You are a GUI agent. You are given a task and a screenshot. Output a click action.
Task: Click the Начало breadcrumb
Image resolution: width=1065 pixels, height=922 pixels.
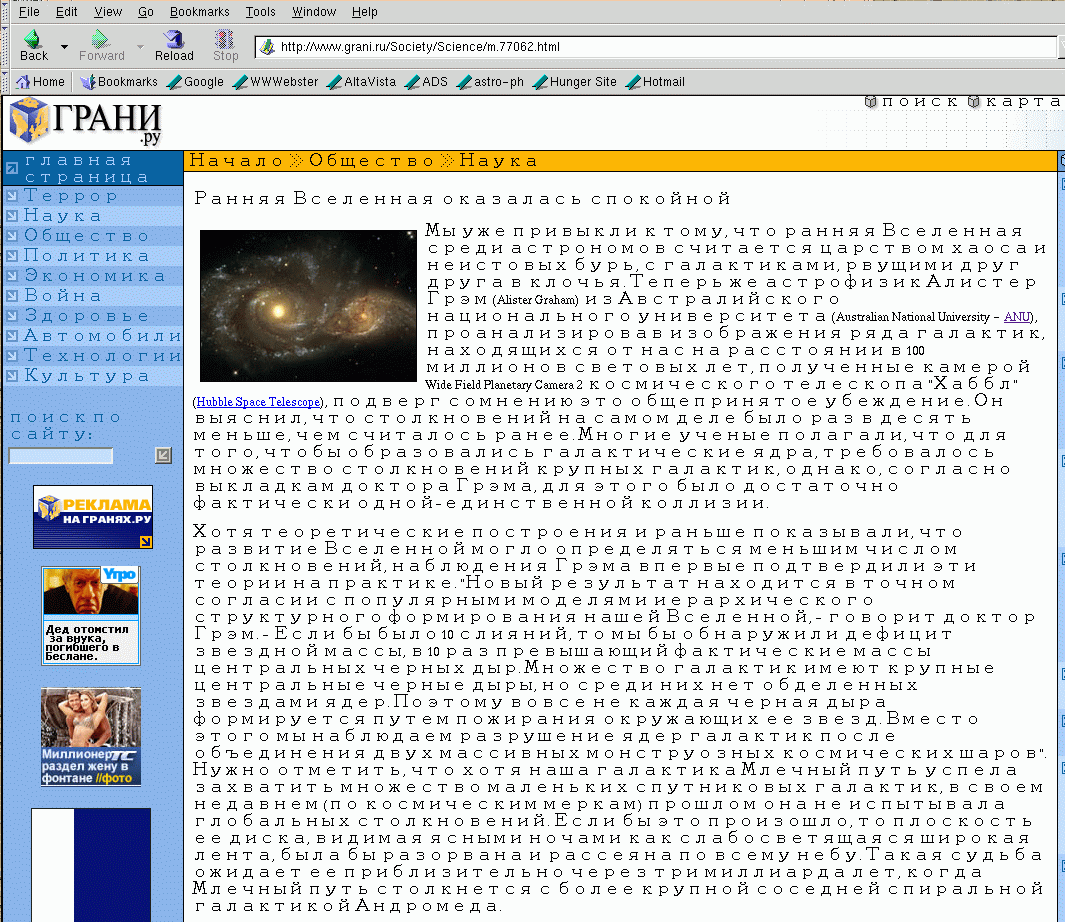pos(236,160)
